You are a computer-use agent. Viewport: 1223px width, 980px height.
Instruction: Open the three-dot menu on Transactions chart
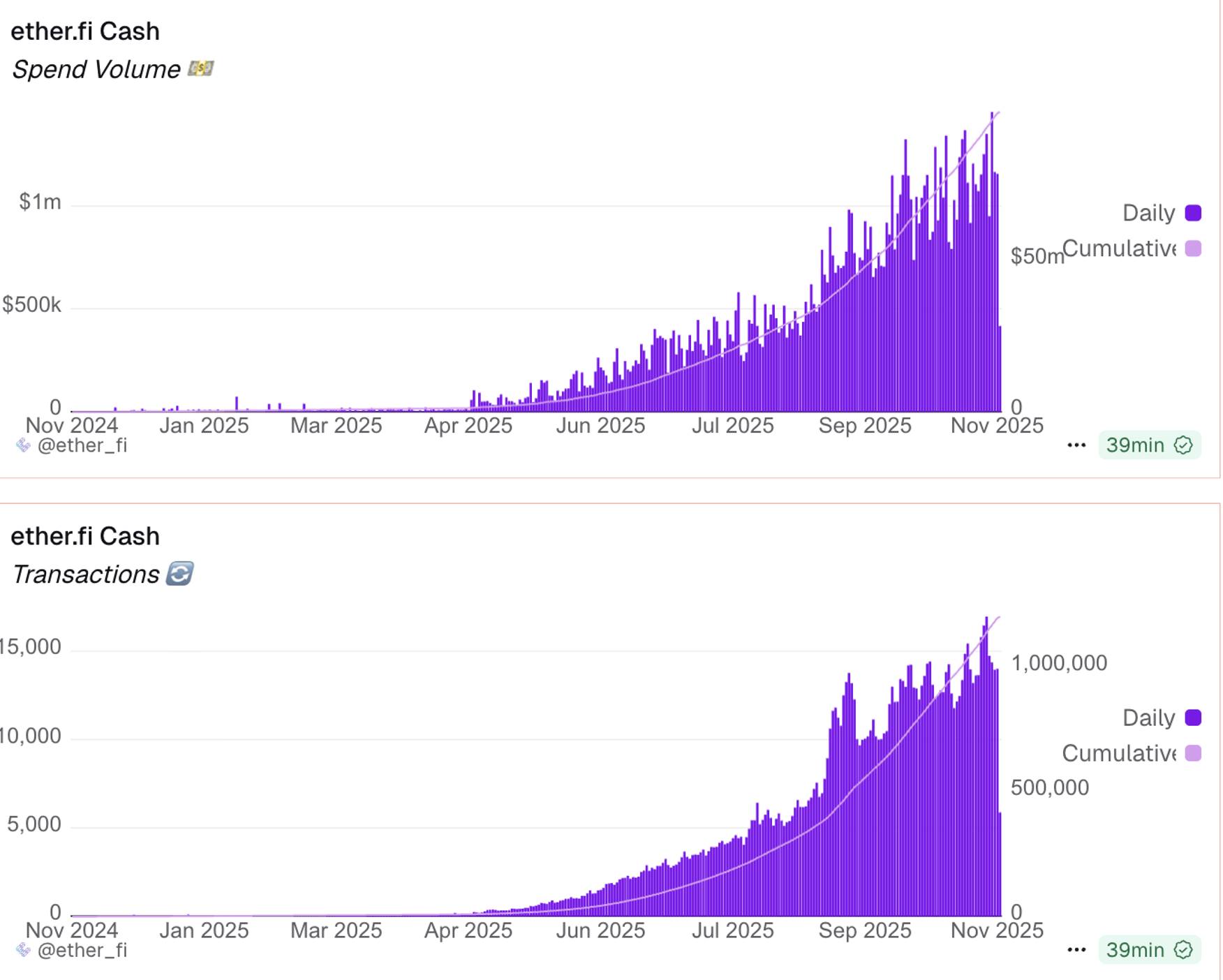(1076, 950)
